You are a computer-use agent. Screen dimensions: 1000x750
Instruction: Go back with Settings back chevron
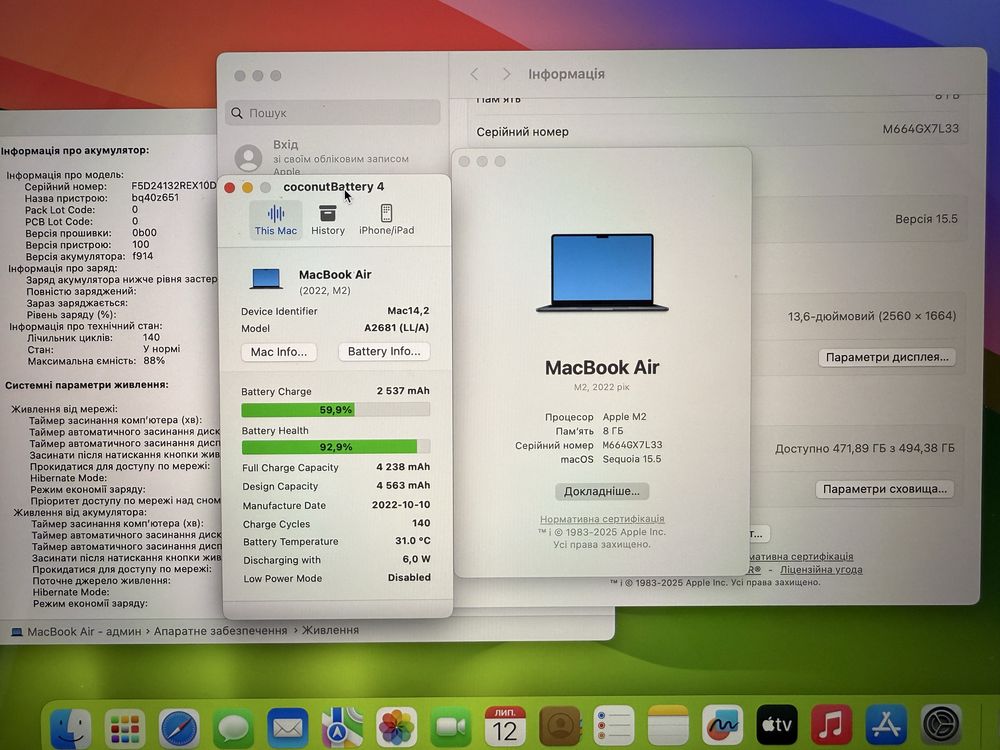coord(474,74)
